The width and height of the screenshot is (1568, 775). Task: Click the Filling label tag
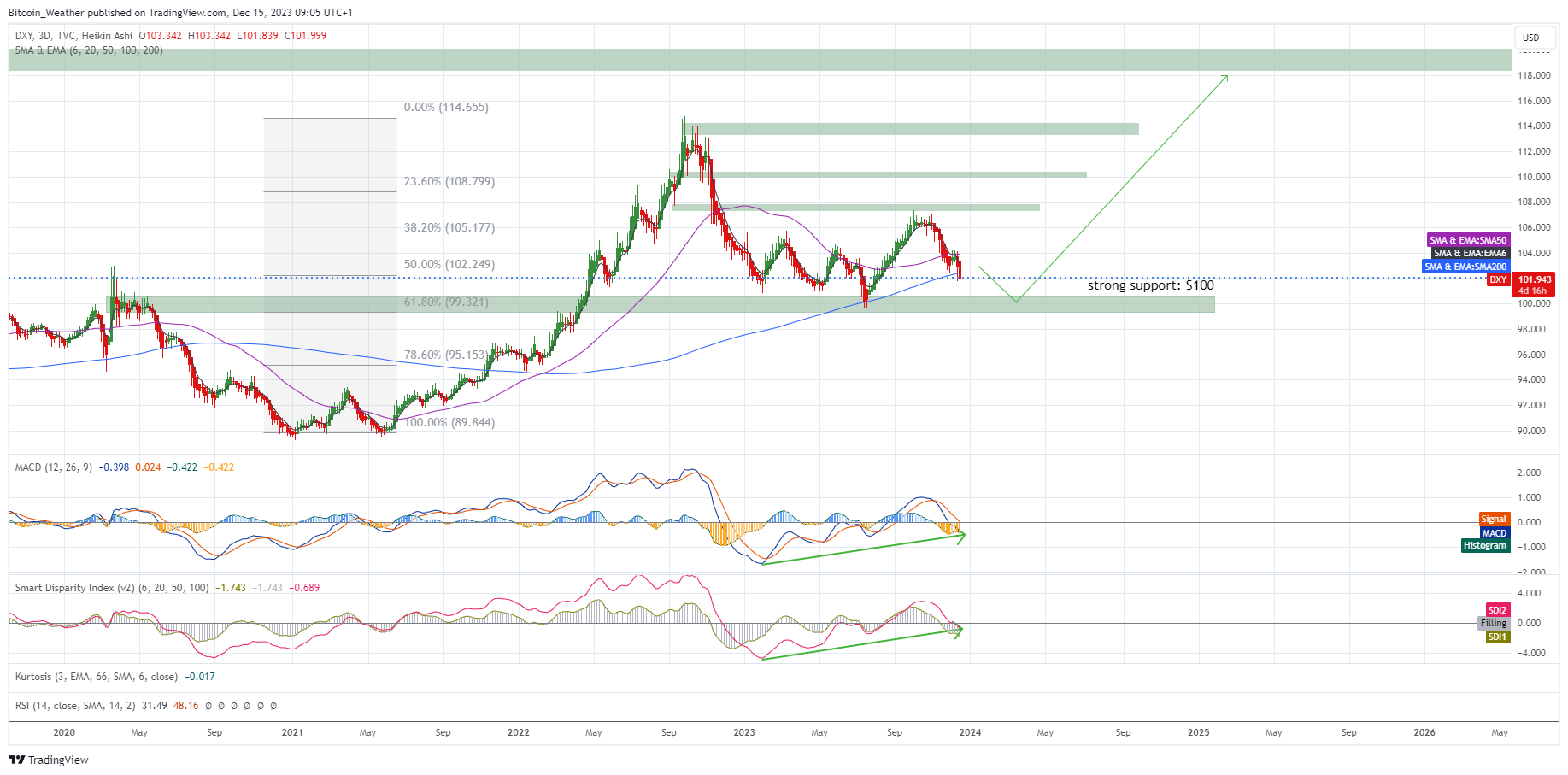[x=1494, y=623]
